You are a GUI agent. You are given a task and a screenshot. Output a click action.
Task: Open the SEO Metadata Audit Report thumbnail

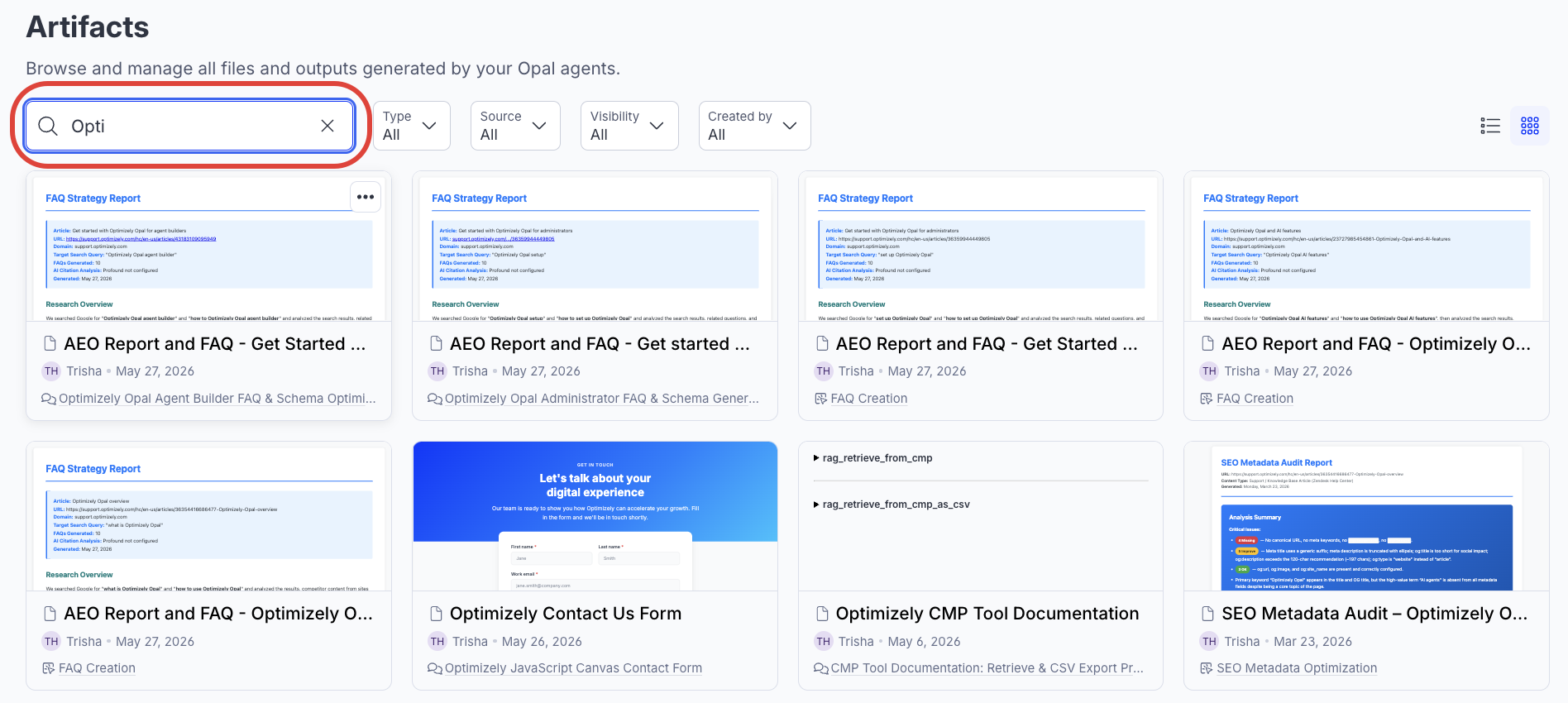pyautogui.click(x=1367, y=516)
